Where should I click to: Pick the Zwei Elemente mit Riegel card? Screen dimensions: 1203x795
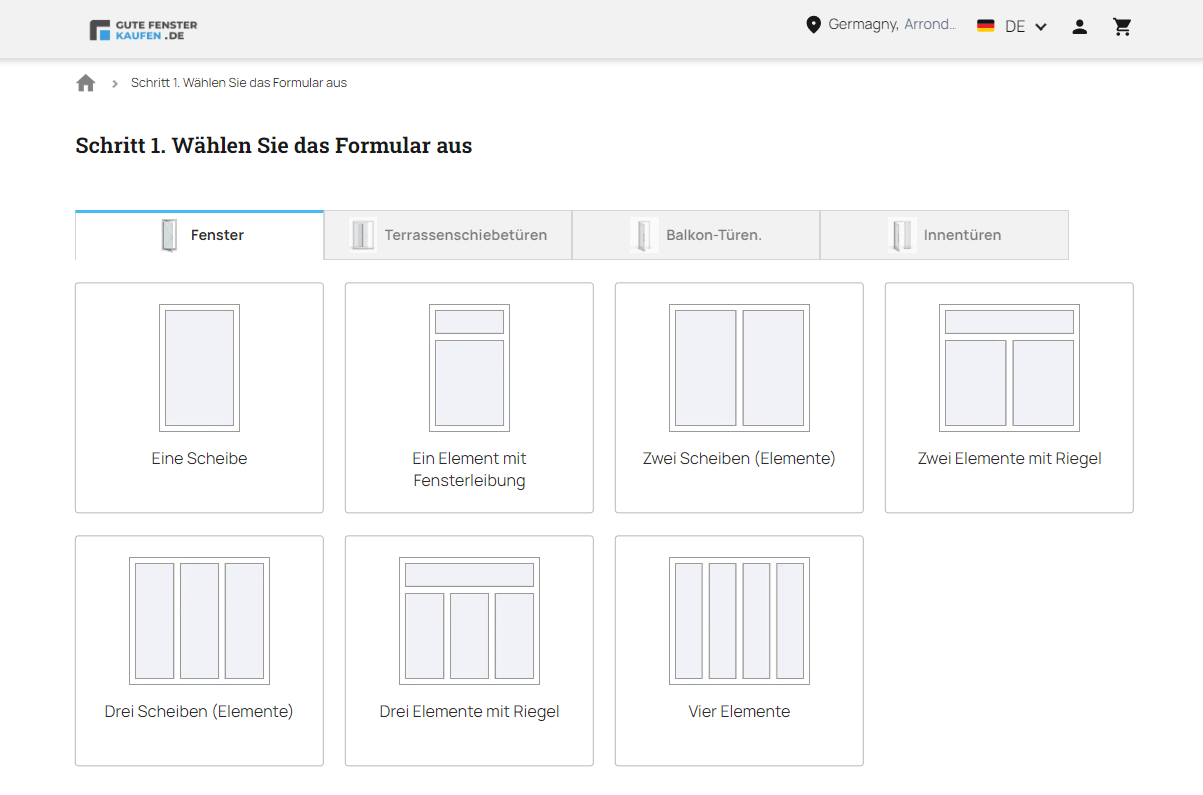tap(1009, 398)
